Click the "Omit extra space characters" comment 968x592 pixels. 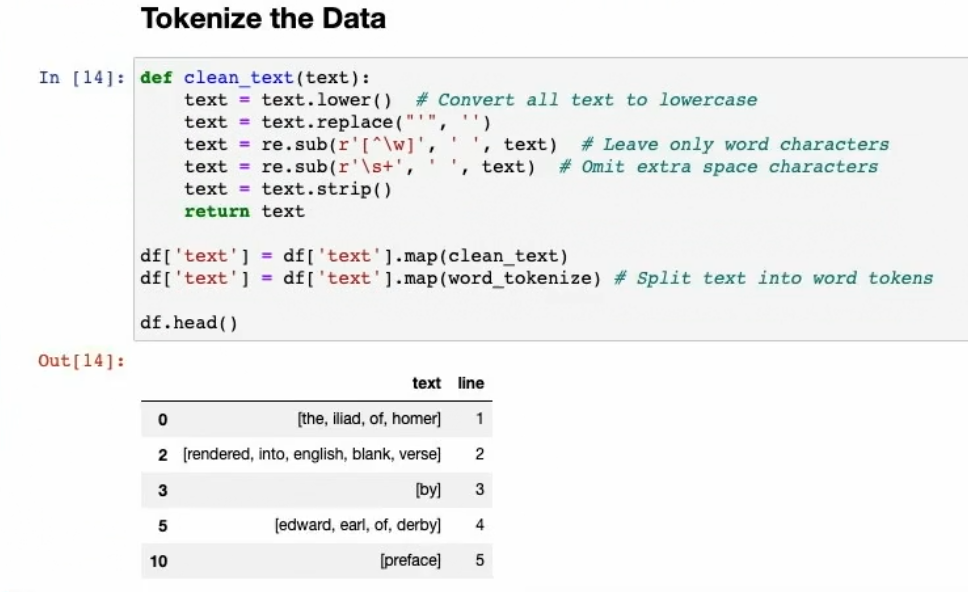click(729, 166)
